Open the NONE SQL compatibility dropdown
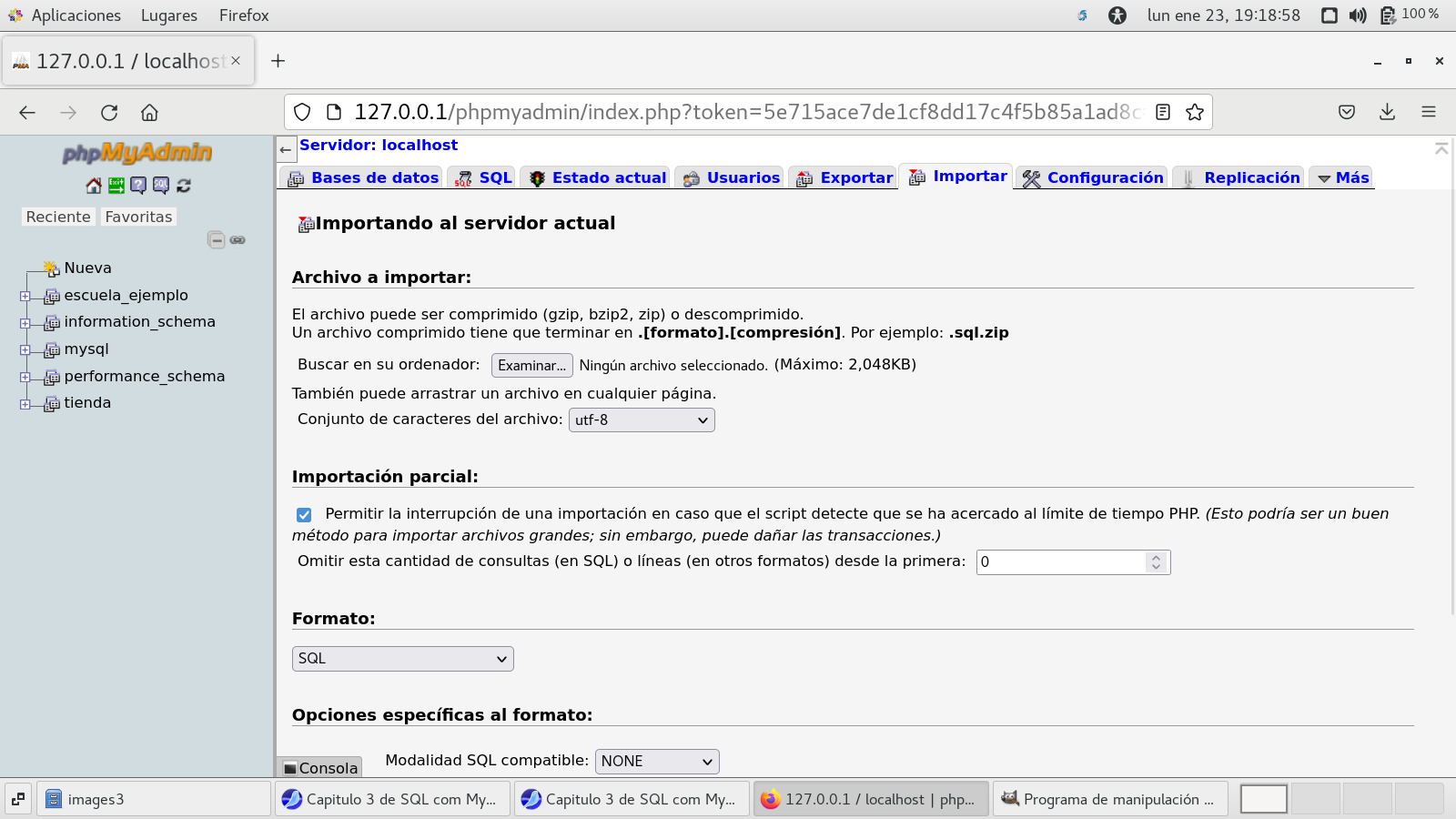This screenshot has width=1456, height=819. pyautogui.click(x=656, y=762)
